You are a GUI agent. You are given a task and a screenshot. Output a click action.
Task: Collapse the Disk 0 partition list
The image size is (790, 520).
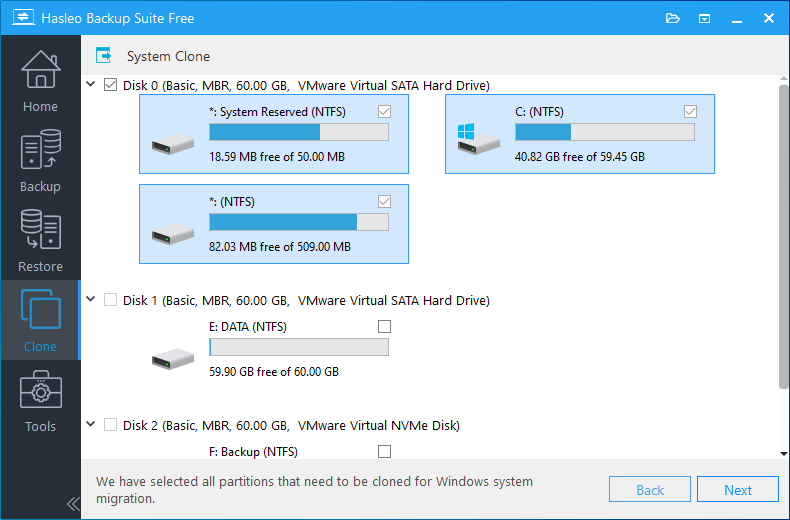pyautogui.click(x=91, y=84)
